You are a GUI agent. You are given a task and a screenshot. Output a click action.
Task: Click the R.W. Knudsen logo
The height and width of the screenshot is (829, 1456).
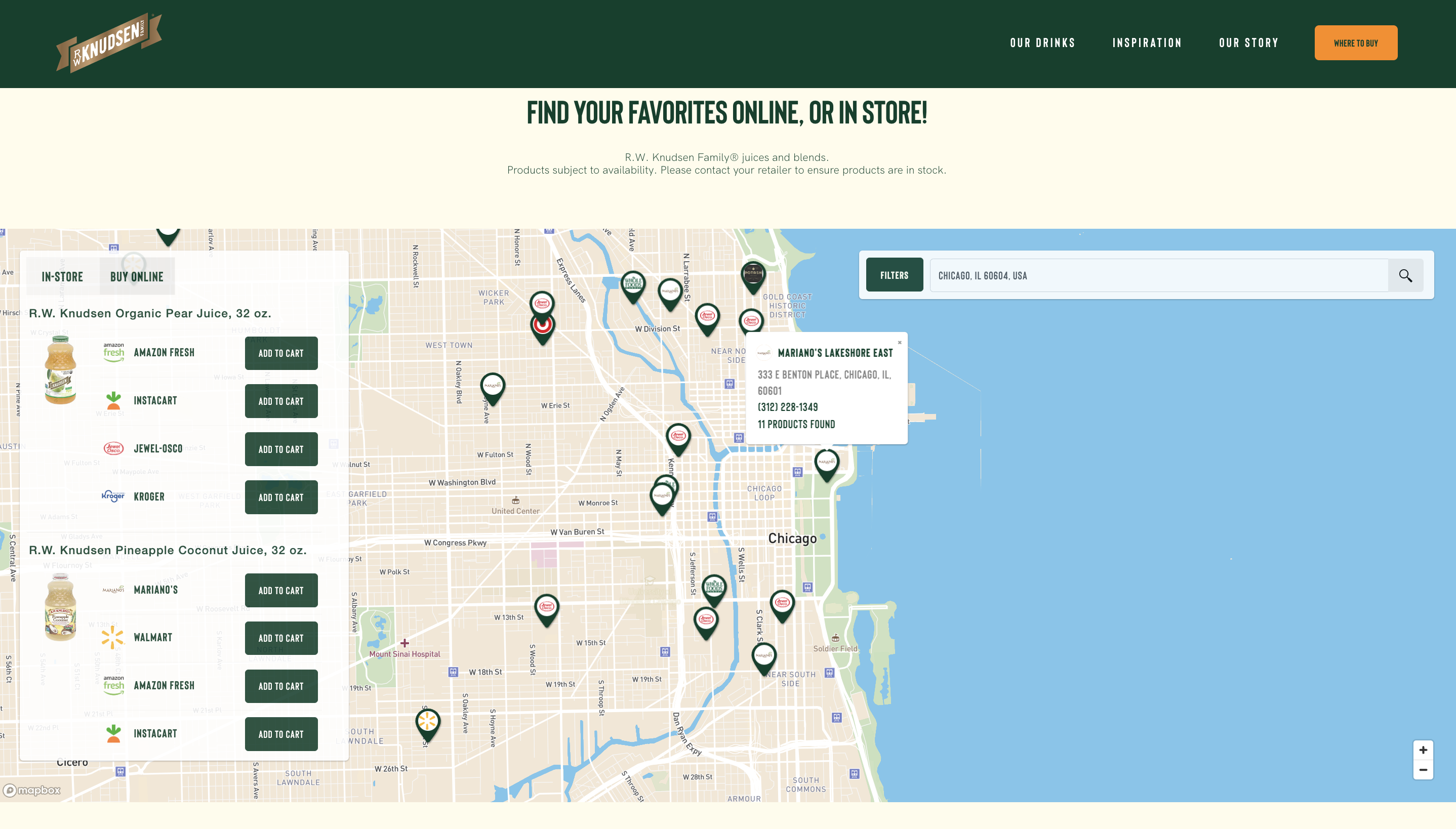pyautogui.click(x=109, y=44)
